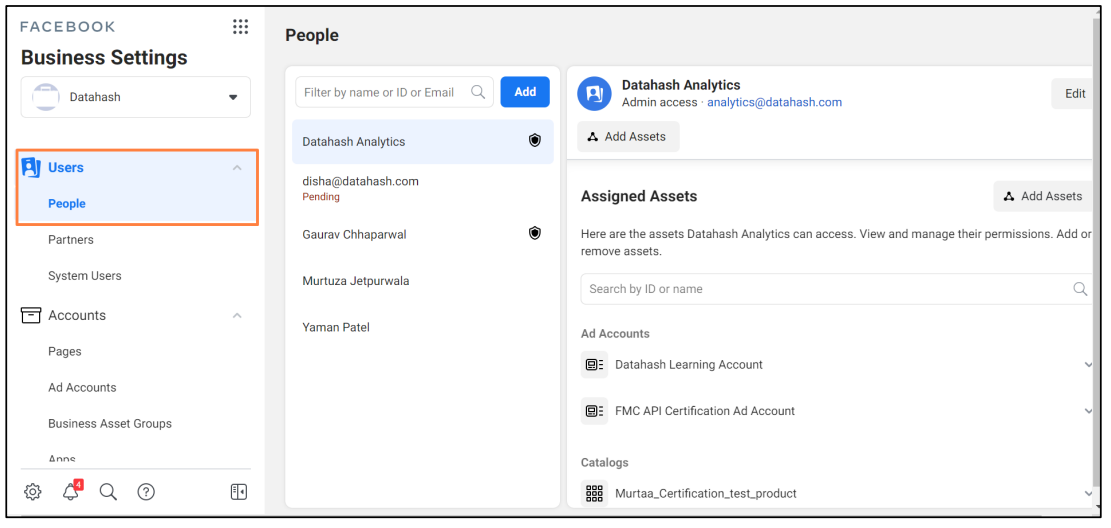The image size is (1111, 528).
Task: Click the blue Add button
Action: 525,92
